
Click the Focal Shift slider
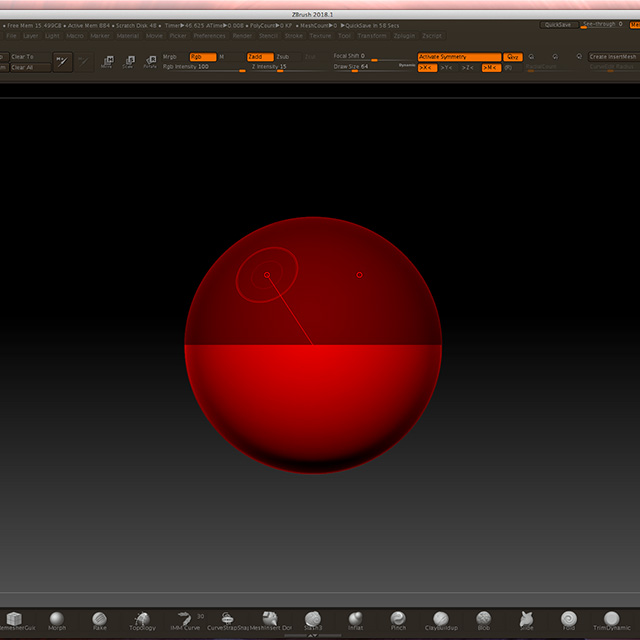tap(373, 57)
